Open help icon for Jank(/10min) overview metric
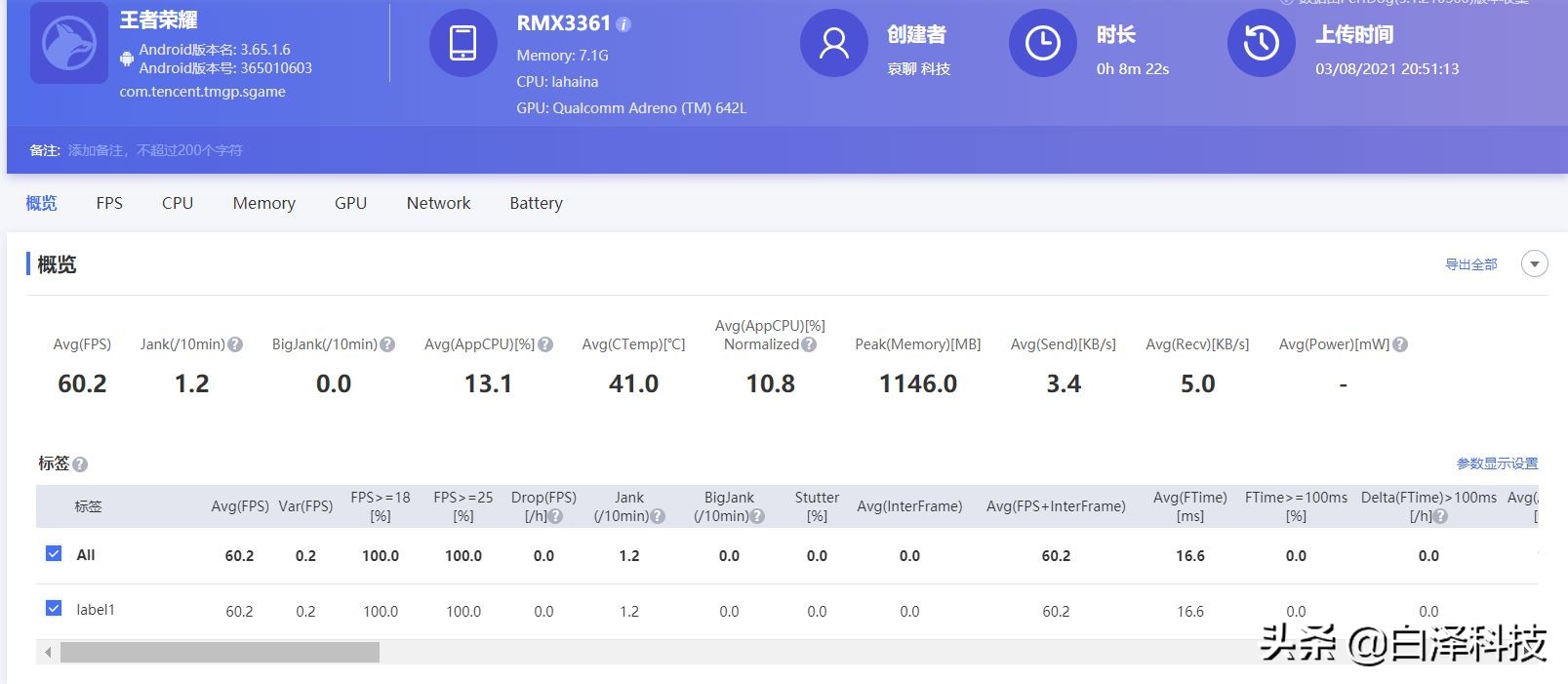 235,344
